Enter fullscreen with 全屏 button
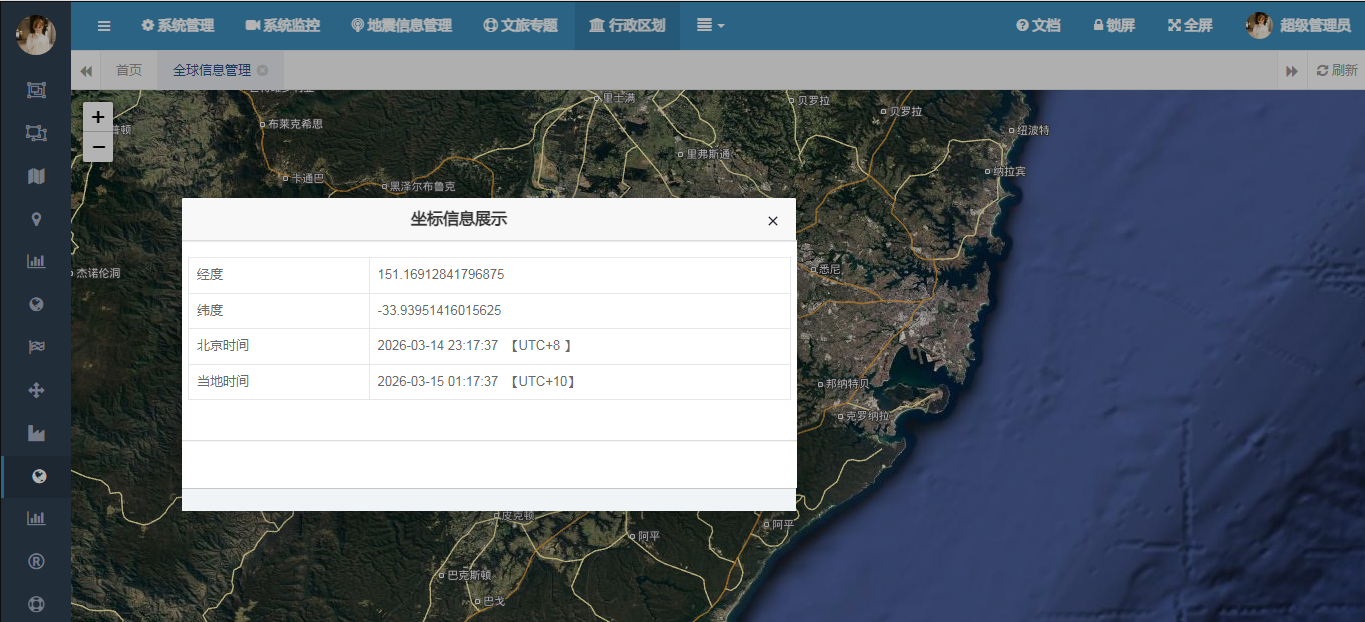The height and width of the screenshot is (622, 1365). (x=1190, y=25)
